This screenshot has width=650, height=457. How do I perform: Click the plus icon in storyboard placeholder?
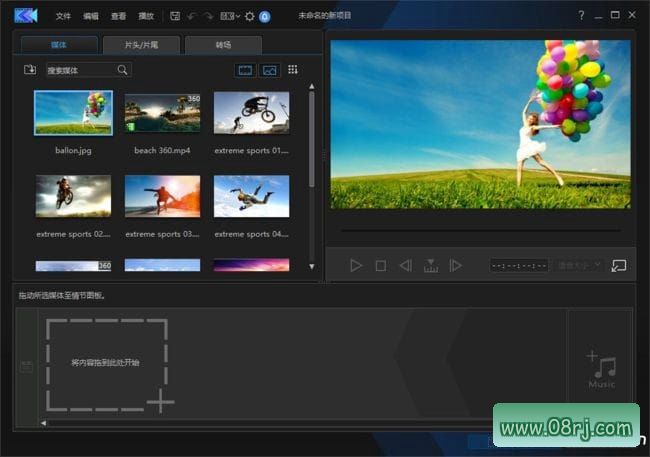[x=160, y=401]
